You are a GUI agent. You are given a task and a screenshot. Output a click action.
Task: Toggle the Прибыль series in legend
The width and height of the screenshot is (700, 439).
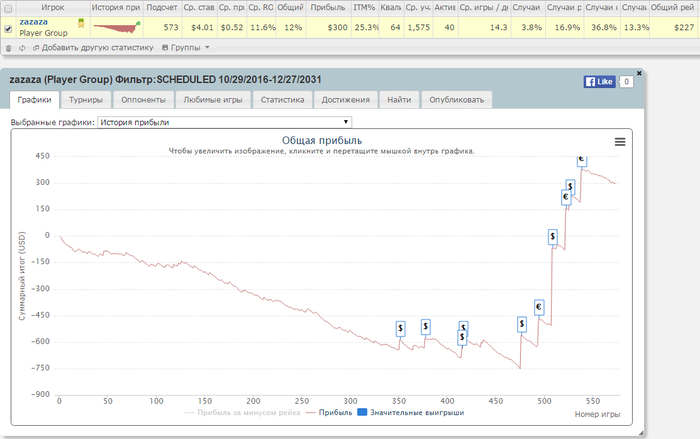334,411
